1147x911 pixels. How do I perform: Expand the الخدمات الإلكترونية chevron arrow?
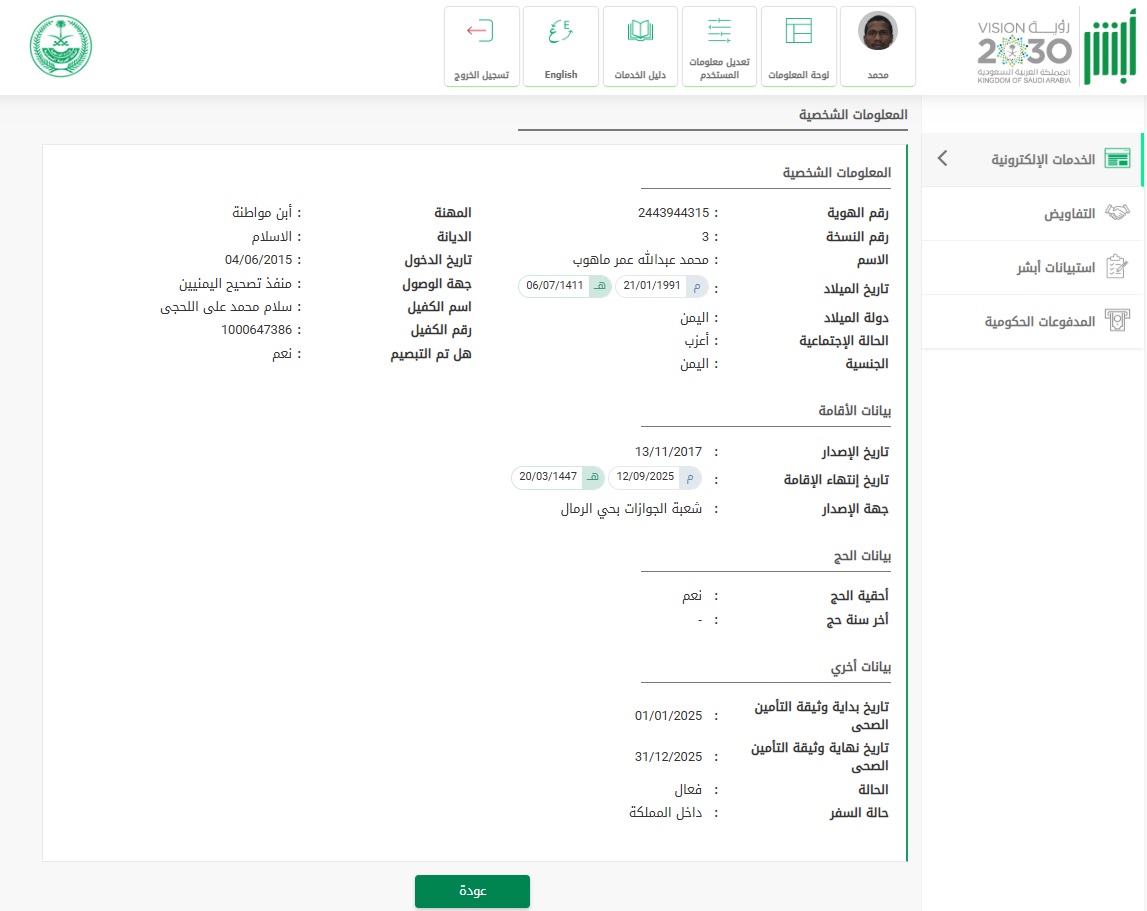tap(941, 159)
